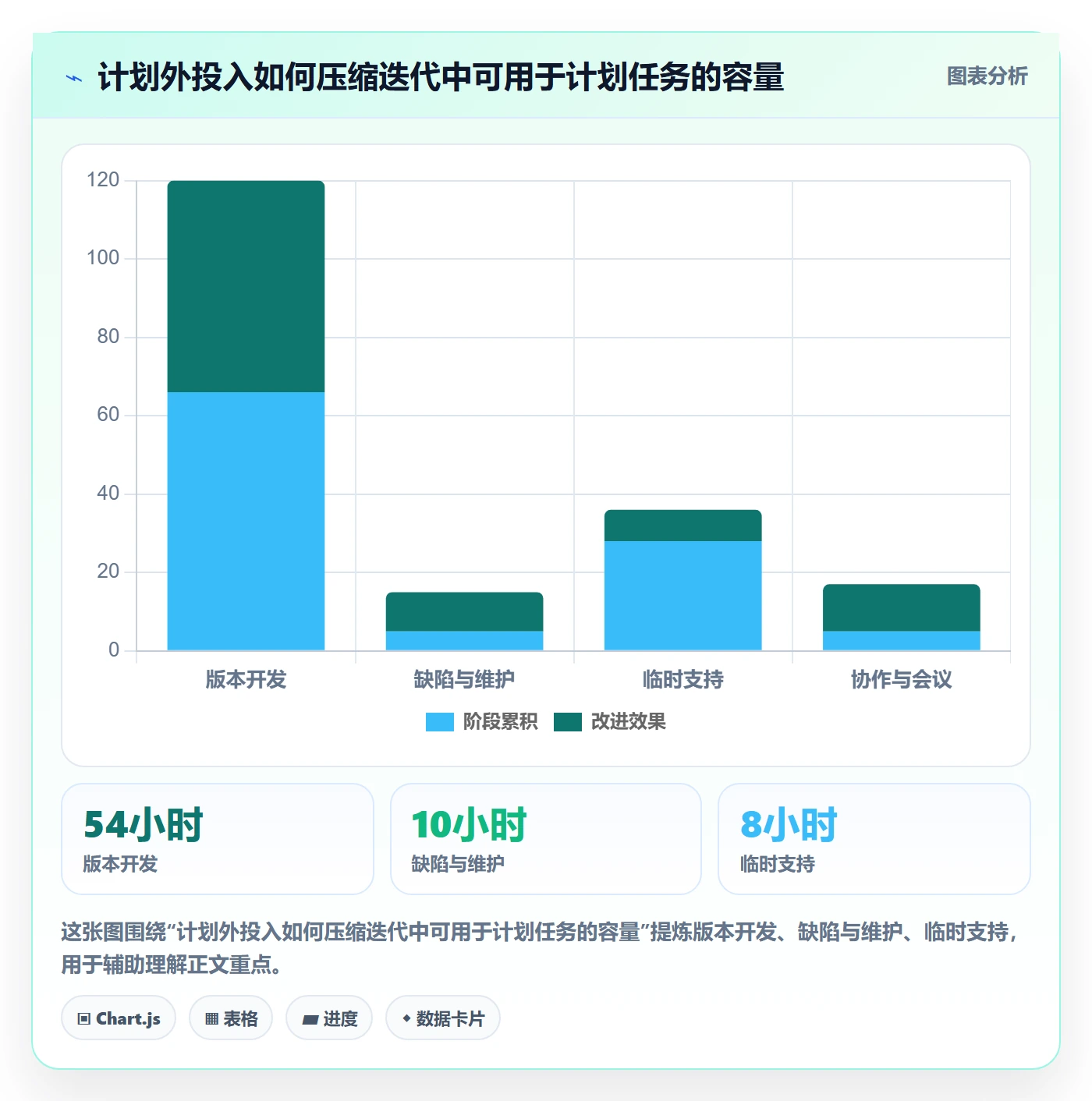Click the 协作与会议 x-axis label
This screenshot has height=1101, width=1092.
pos(901,680)
